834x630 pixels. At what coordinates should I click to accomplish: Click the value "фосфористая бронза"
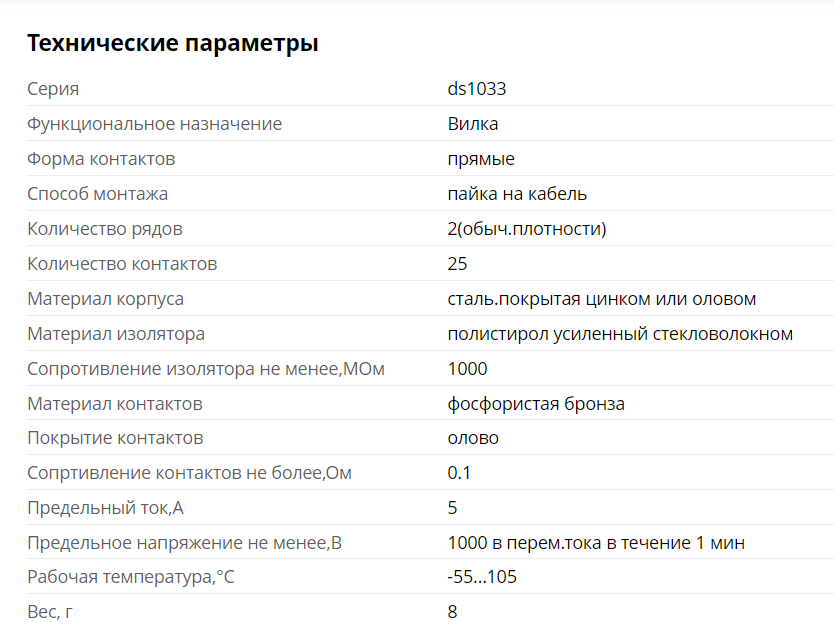click(x=536, y=404)
